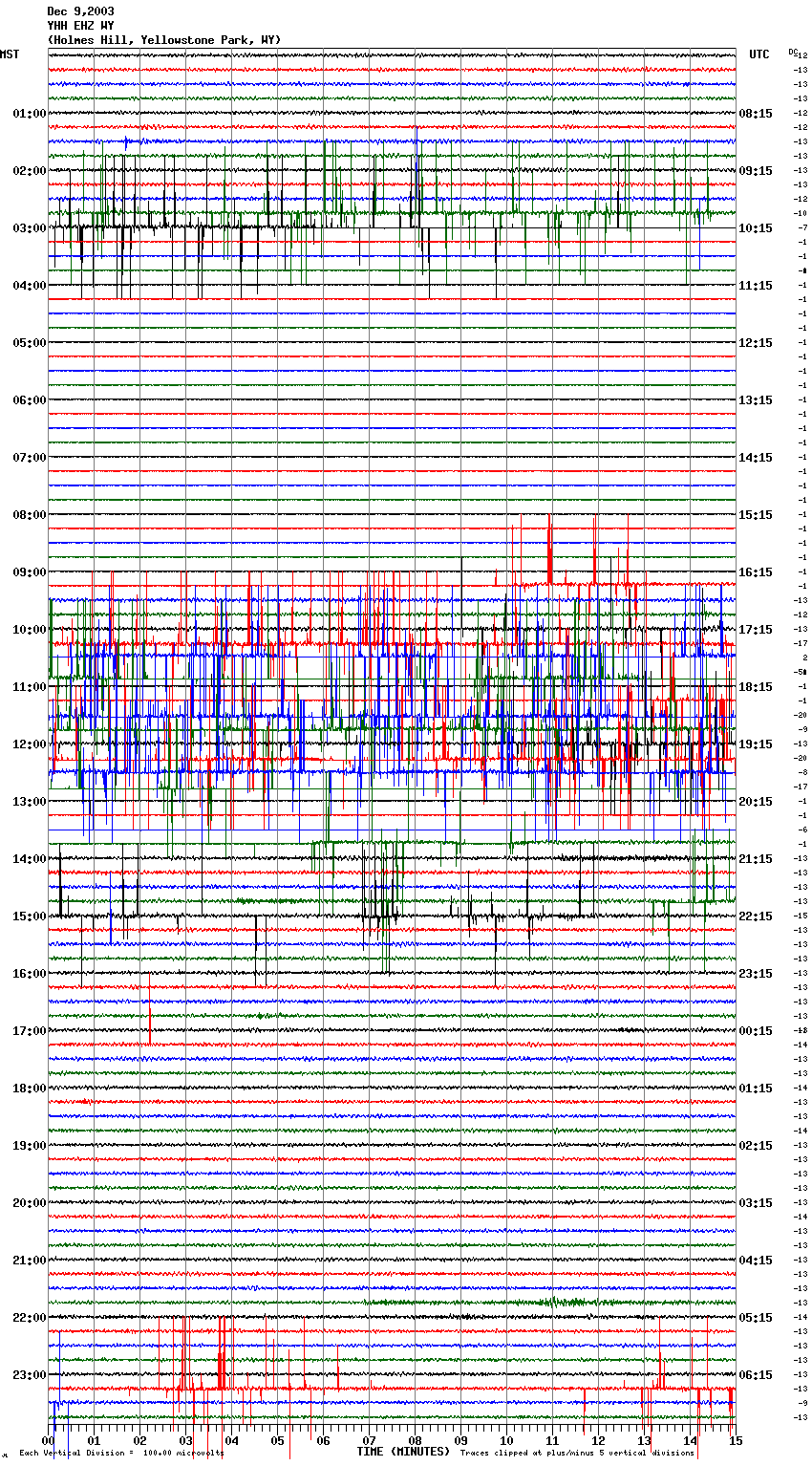Click minute tick label '05' on the bottom axis
This screenshot has width=812, height=1466.
[x=277, y=1440]
